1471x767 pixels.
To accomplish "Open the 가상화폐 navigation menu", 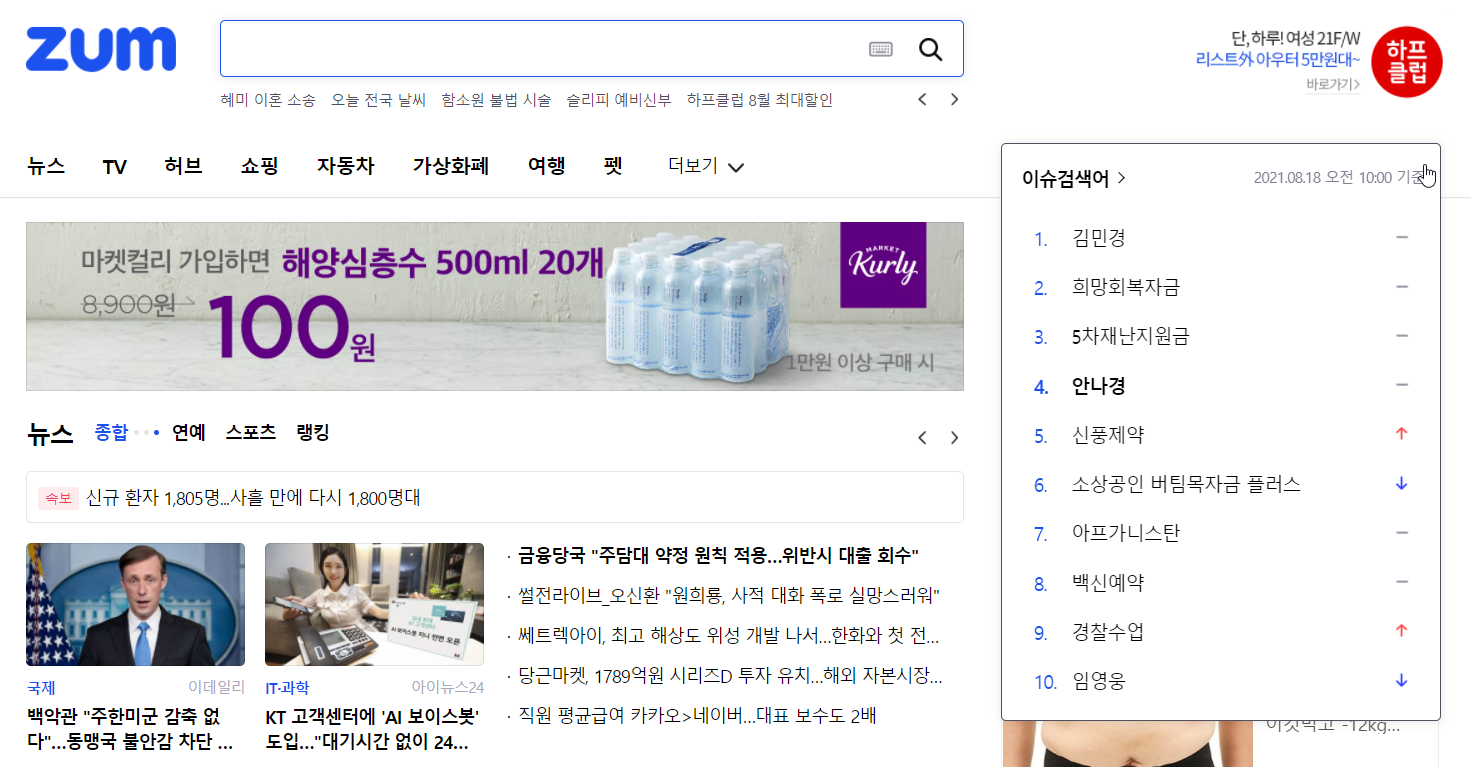I will coord(451,166).
